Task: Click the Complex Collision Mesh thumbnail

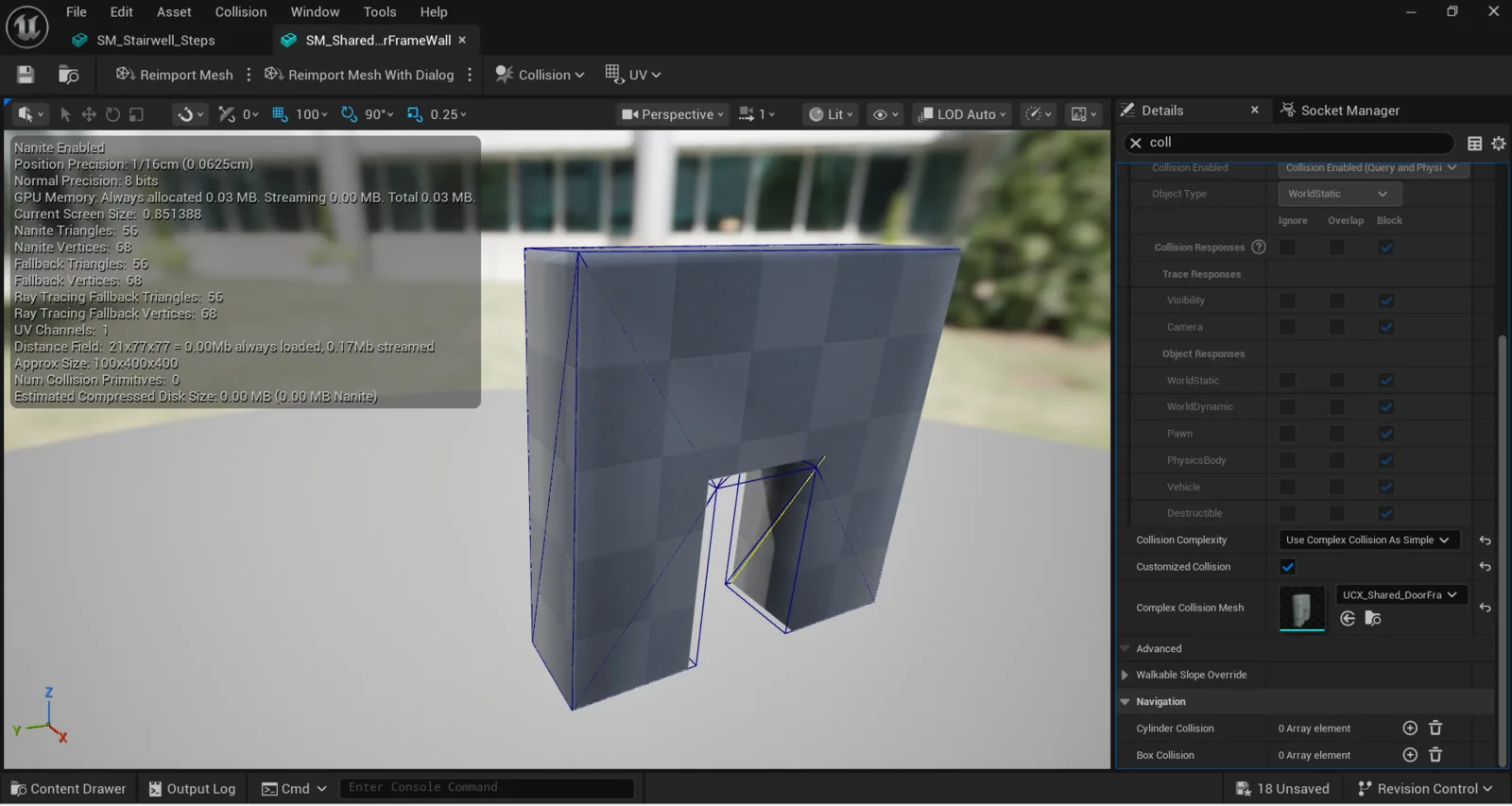Action: pos(1301,609)
